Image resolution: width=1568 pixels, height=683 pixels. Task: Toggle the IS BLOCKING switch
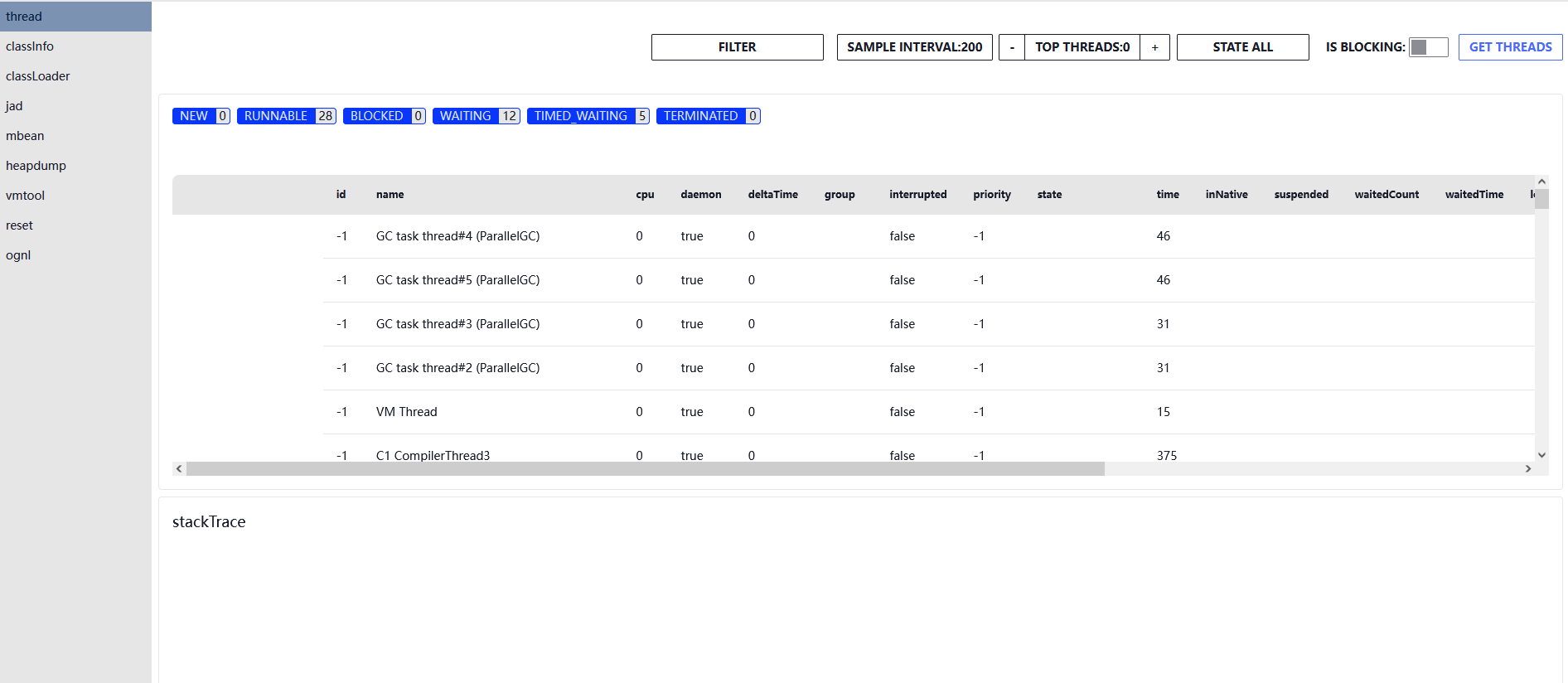[1429, 47]
